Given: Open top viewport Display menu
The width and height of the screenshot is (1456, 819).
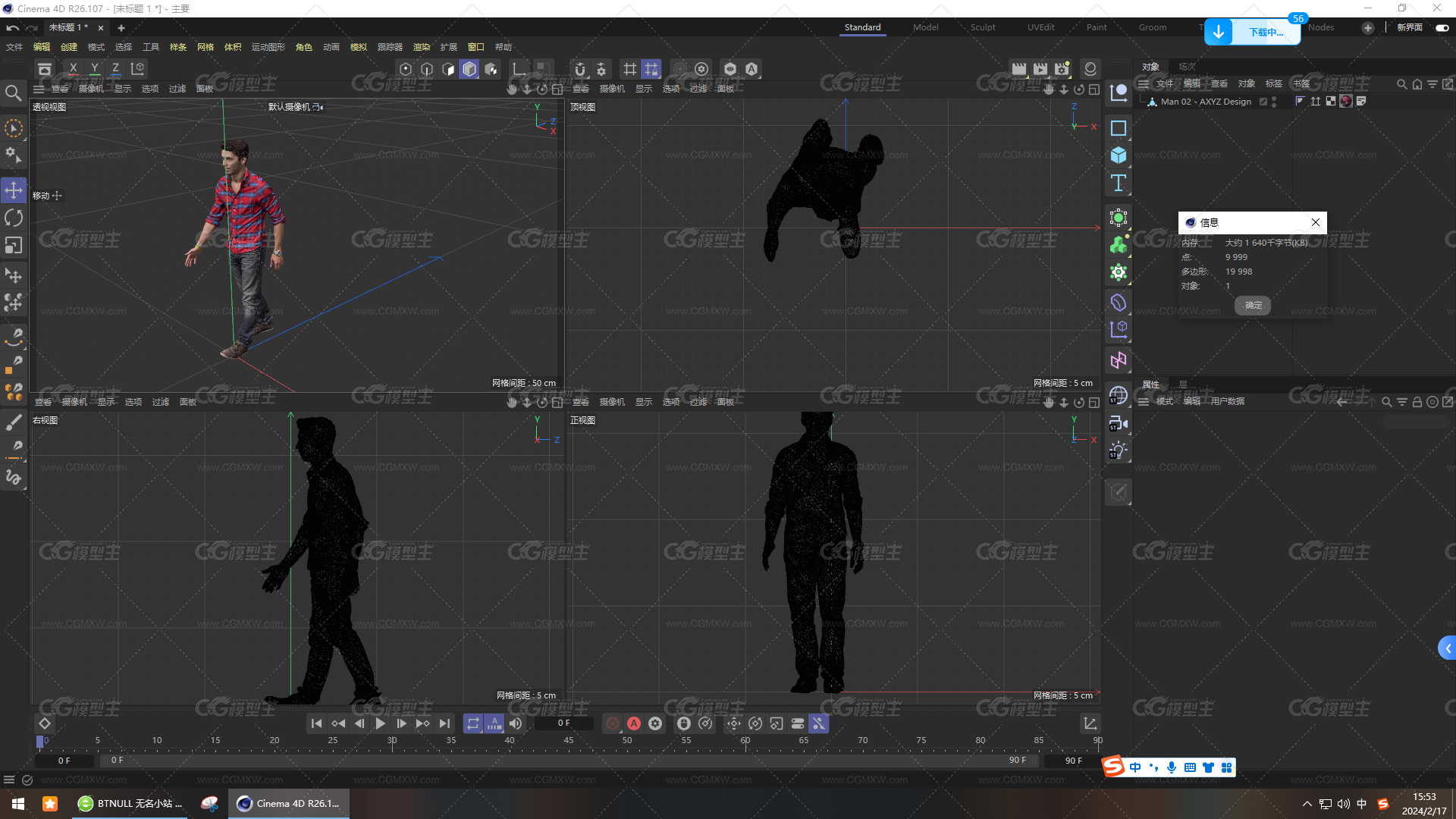Looking at the screenshot, I should tap(644, 89).
